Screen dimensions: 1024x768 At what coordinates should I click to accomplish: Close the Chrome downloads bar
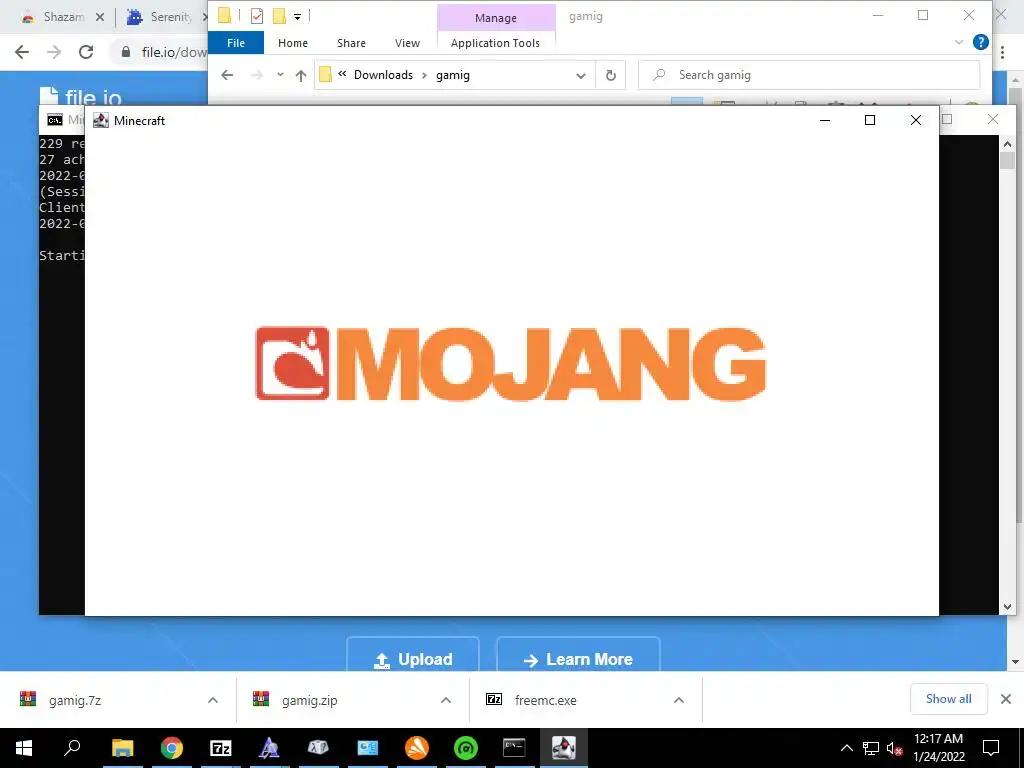coord(1006,699)
